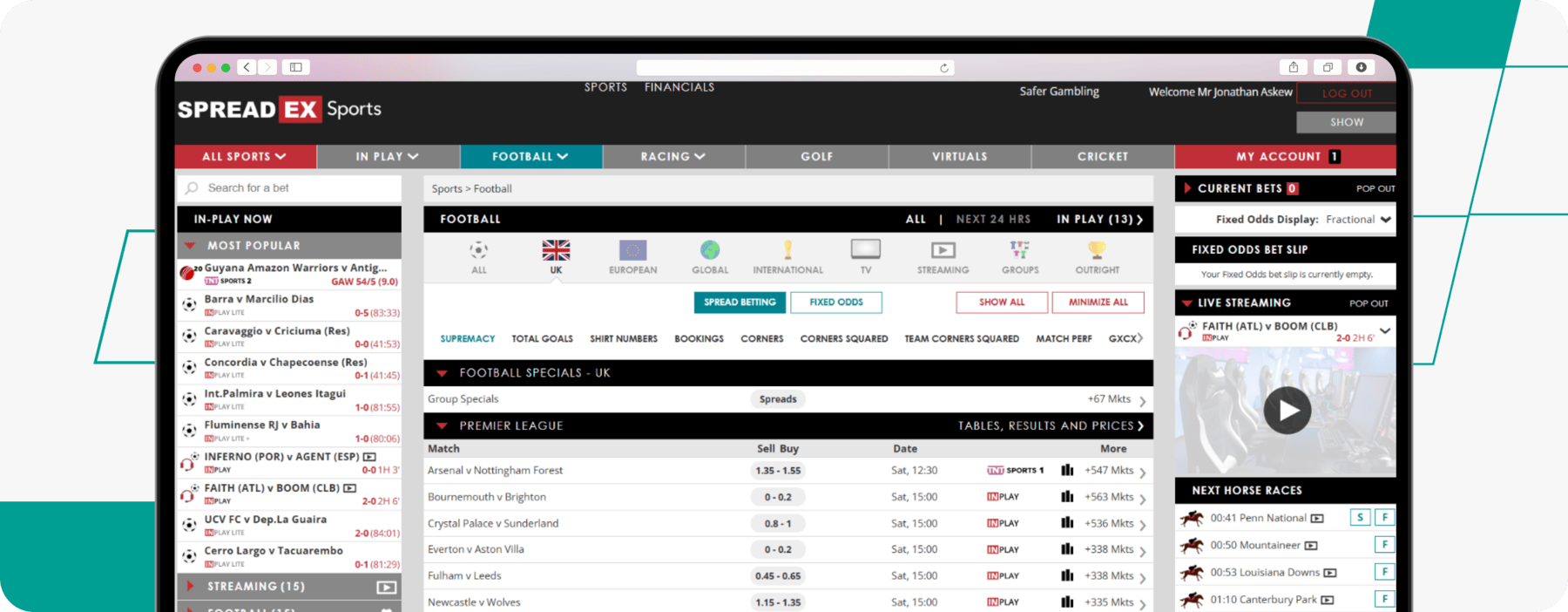Select the TV filter icon
The image size is (1568, 612).
(x=866, y=250)
